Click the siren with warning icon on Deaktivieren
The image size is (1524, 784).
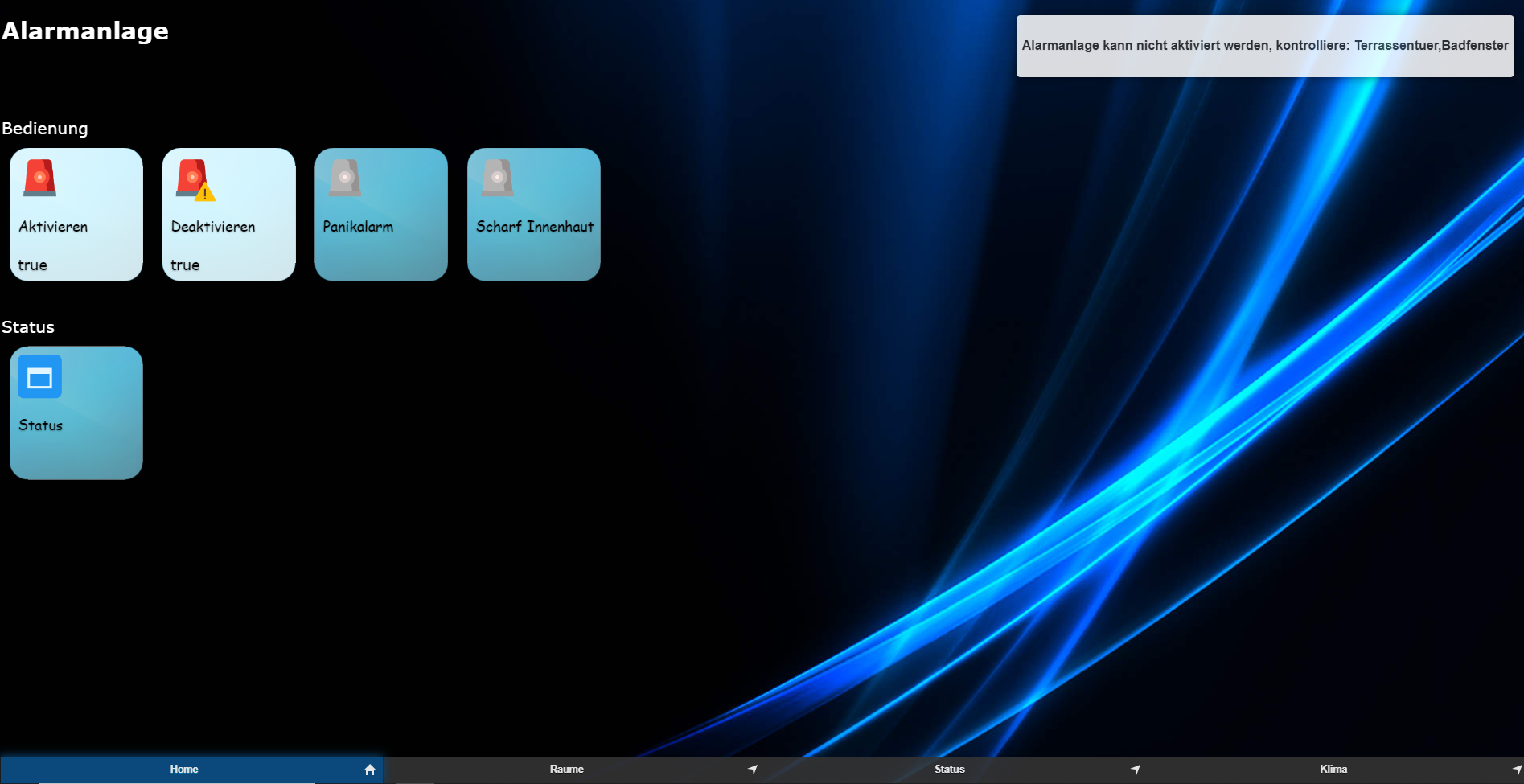[x=195, y=179]
